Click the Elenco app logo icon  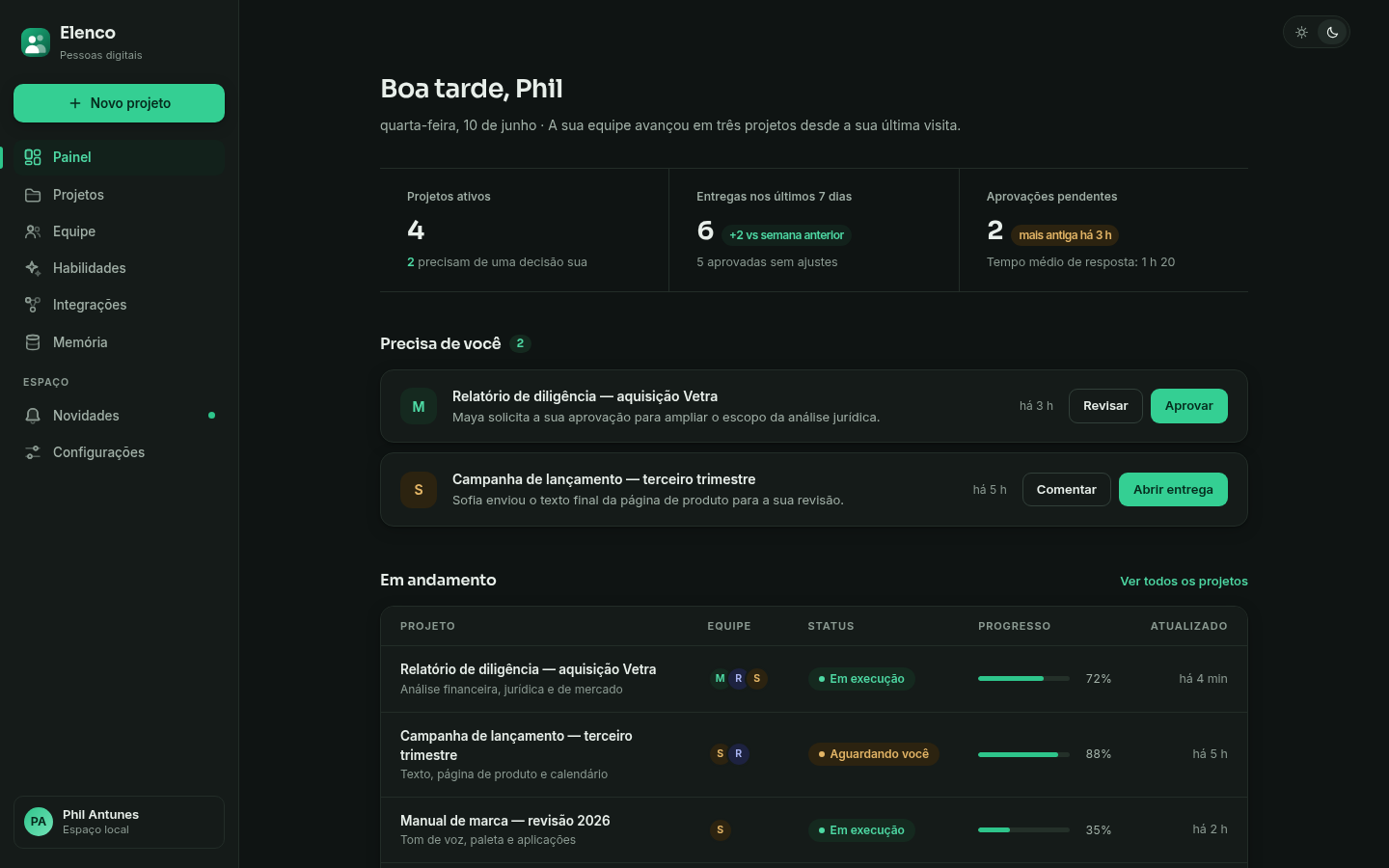click(x=36, y=42)
